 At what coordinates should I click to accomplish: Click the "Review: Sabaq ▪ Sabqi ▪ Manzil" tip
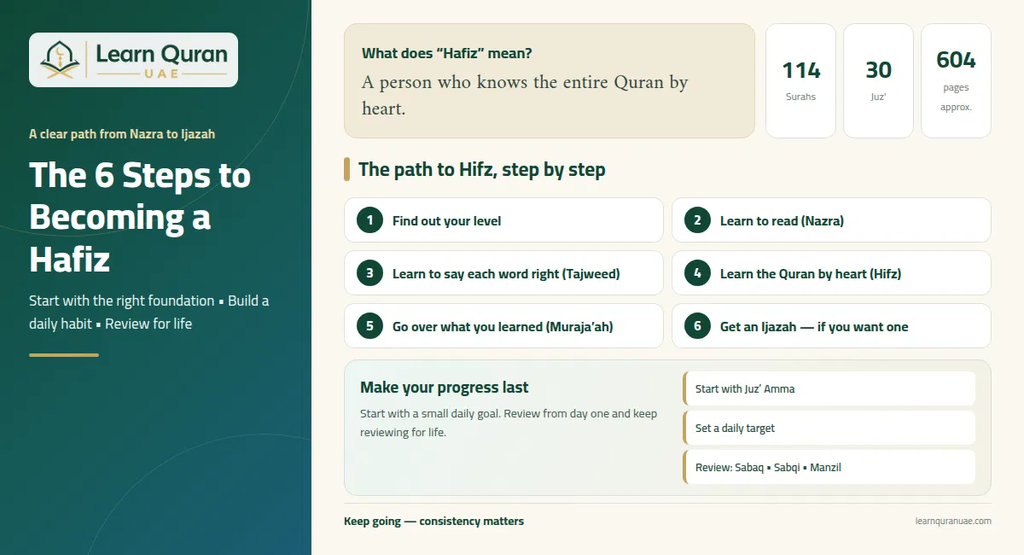pos(829,467)
